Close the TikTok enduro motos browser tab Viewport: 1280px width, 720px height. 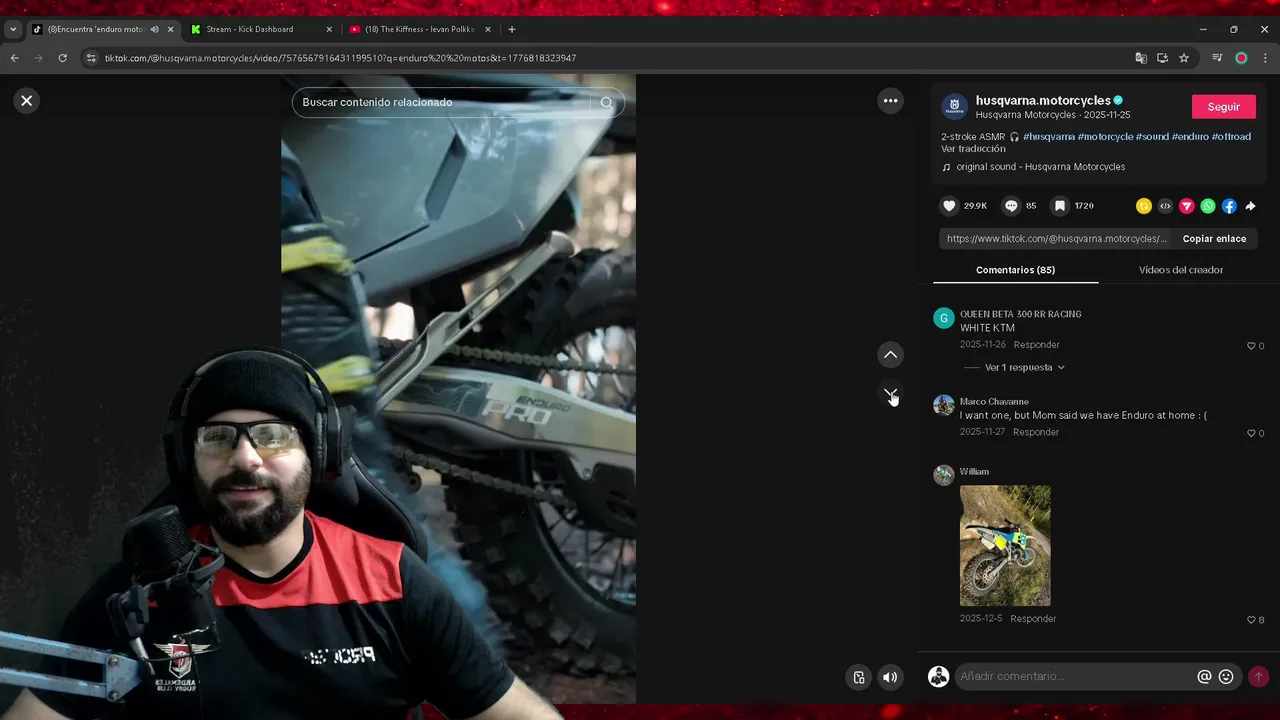click(x=170, y=30)
